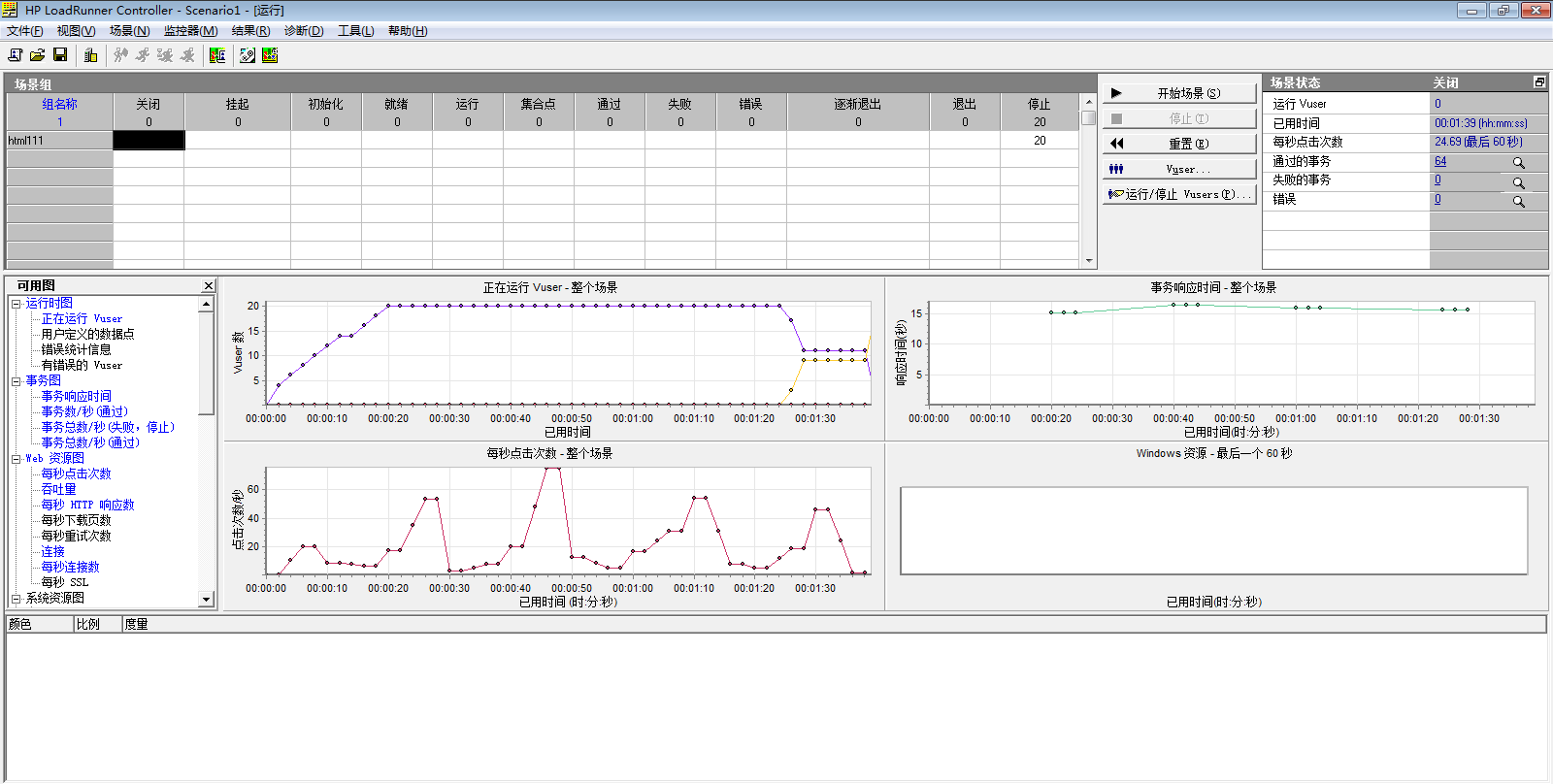This screenshot has height=784, width=1553.
Task: Click the 每秒点击次数 graph pane
Action: click(553, 527)
